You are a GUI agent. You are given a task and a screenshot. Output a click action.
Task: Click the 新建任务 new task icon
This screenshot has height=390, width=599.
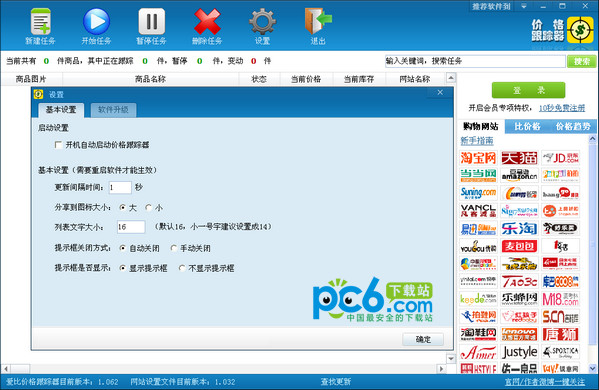tap(40, 26)
